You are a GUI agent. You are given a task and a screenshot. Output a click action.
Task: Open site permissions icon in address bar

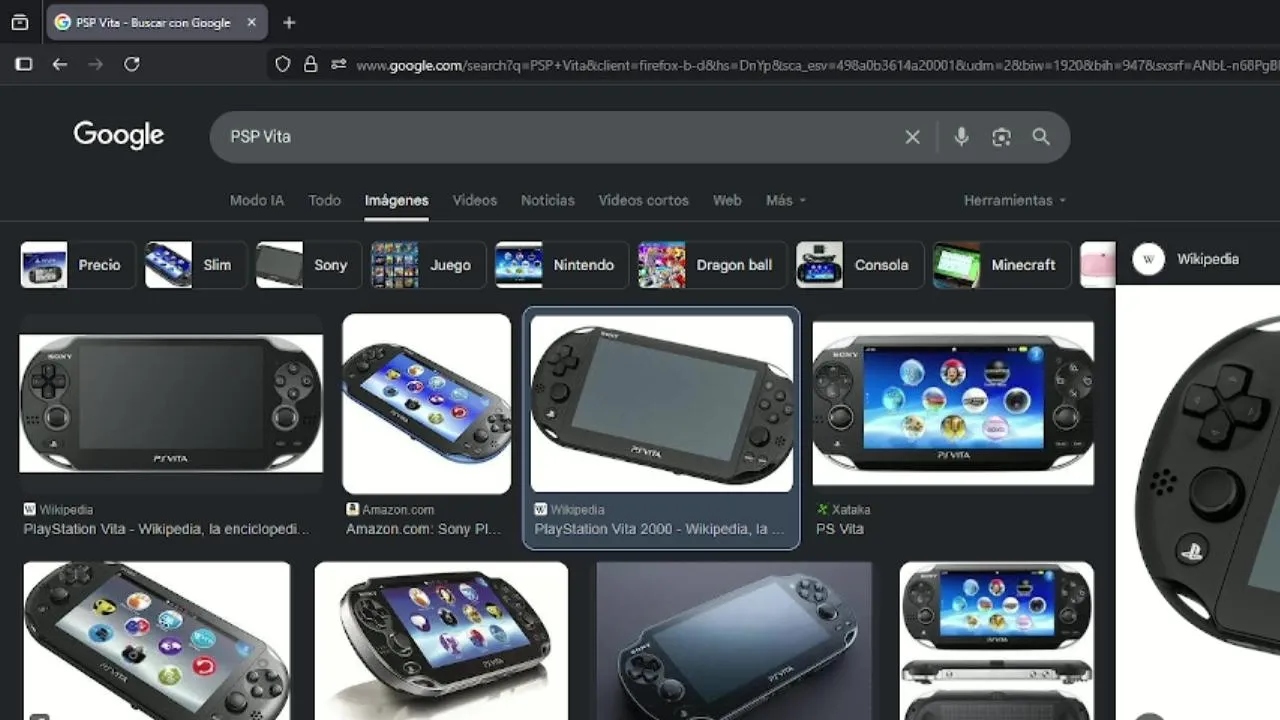click(339, 64)
